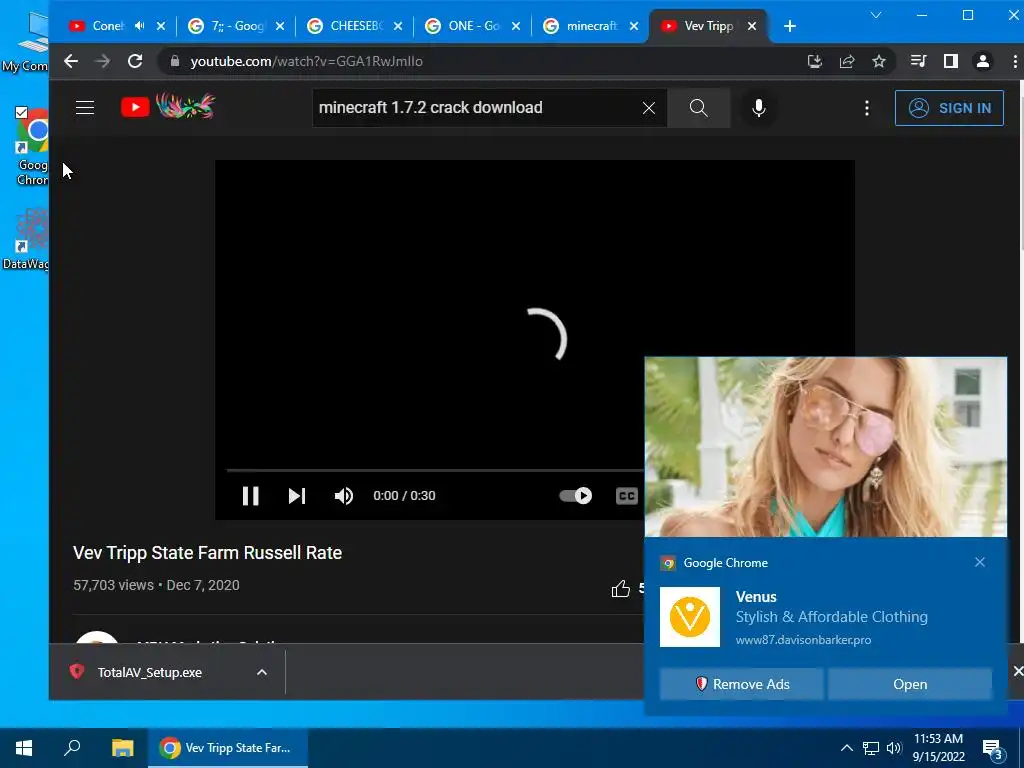
Task: Mute the video player volume
Action: (x=344, y=496)
